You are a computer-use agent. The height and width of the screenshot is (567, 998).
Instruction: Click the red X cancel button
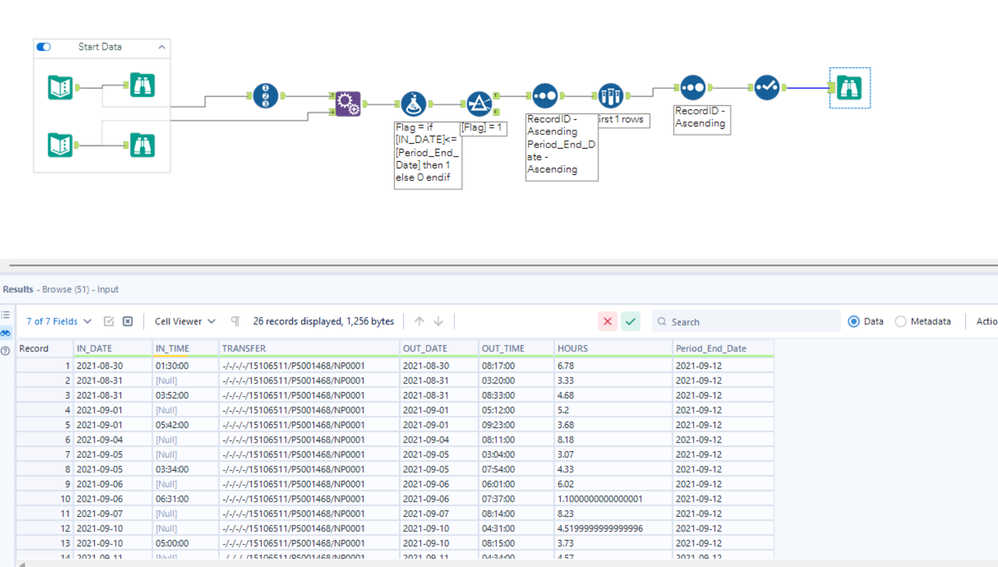tap(607, 321)
